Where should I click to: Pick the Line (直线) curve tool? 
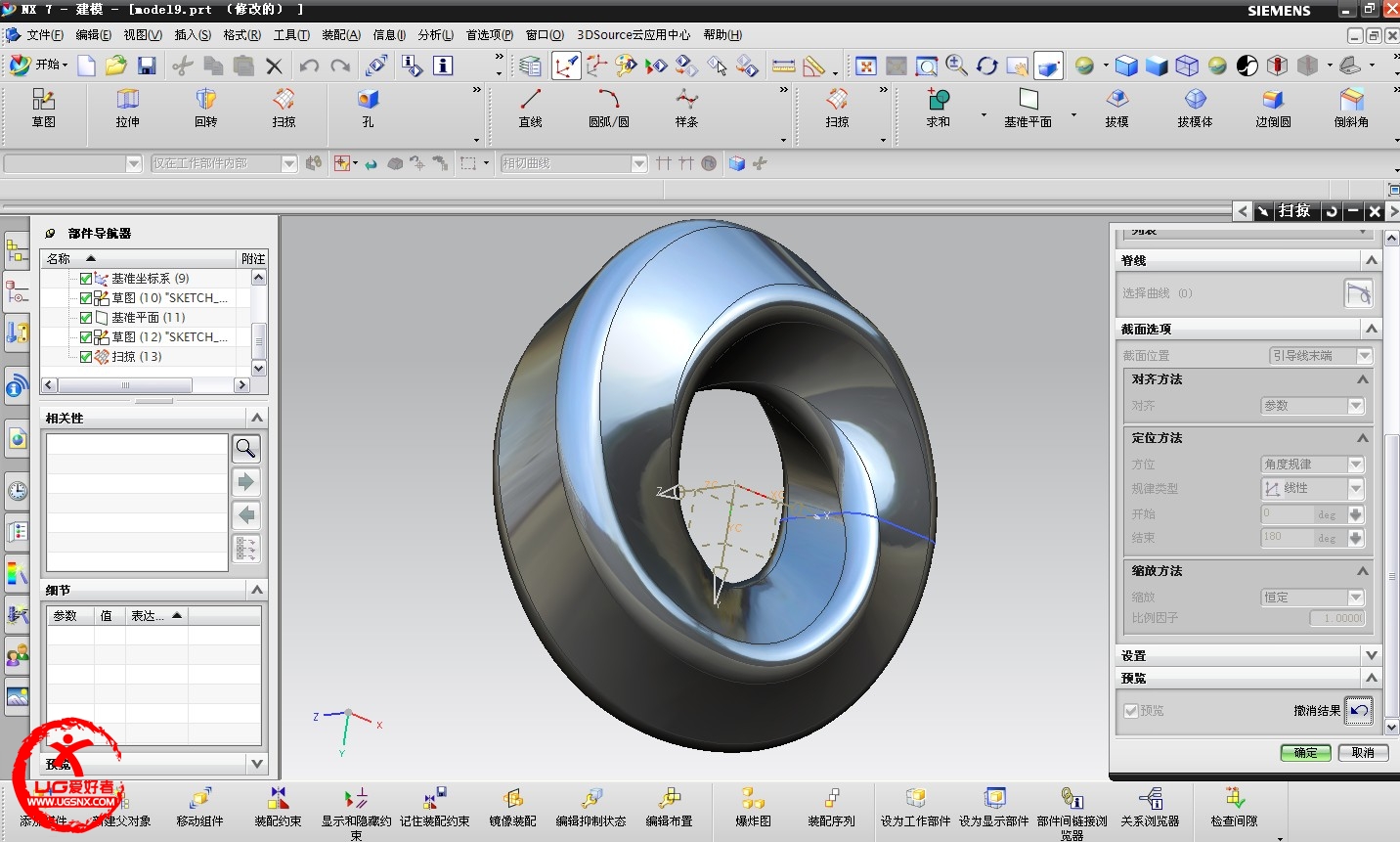pos(530,108)
